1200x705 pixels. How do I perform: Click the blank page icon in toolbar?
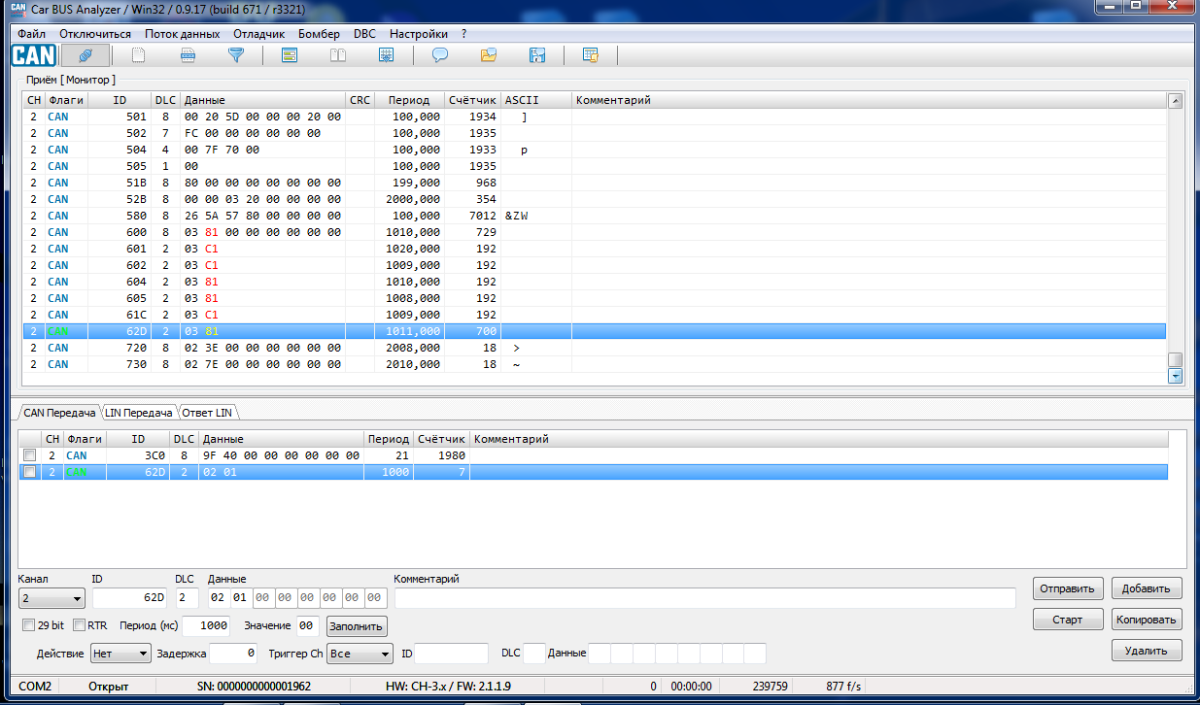click(138, 55)
